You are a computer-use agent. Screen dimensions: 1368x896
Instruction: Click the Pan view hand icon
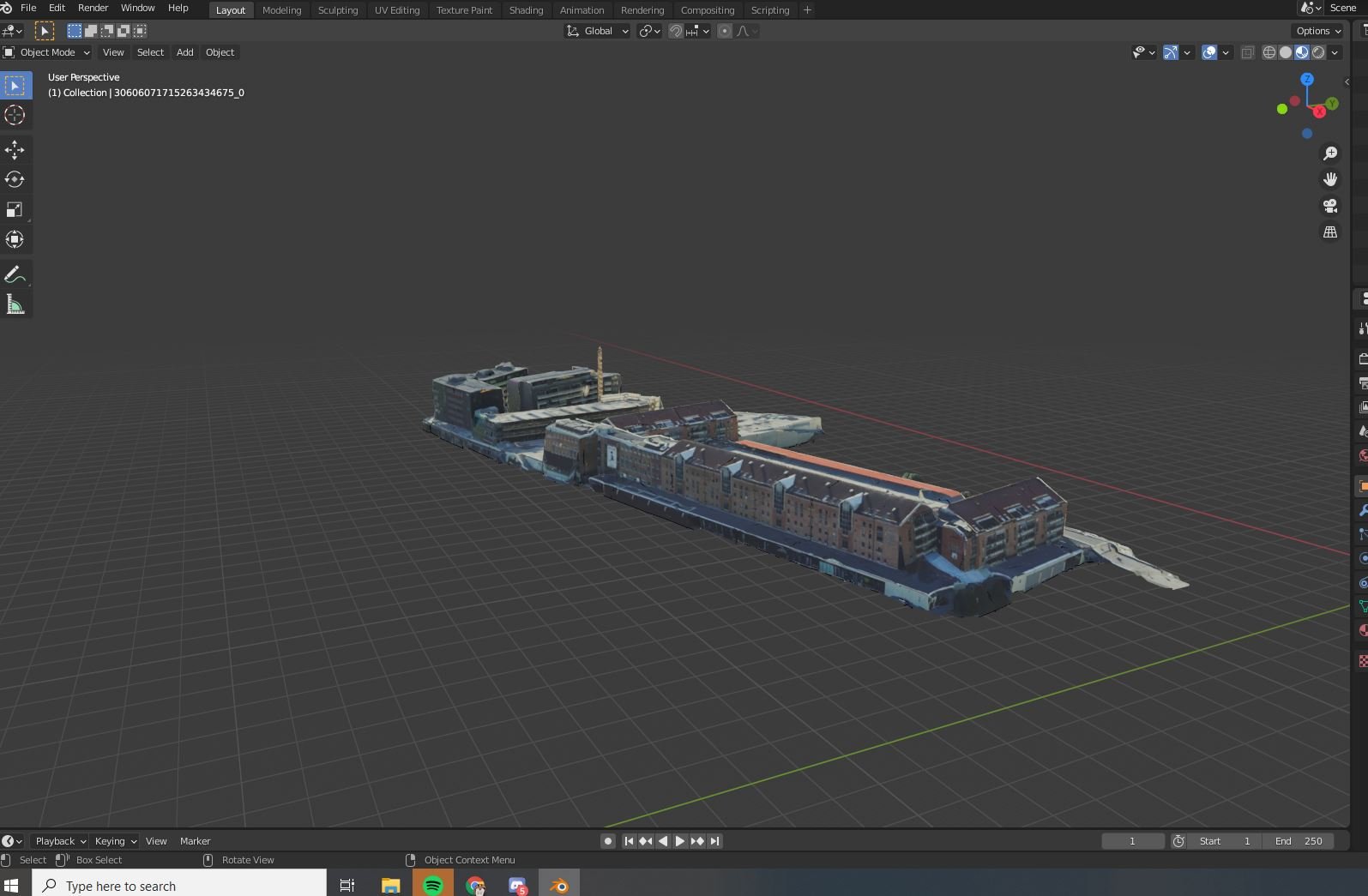(x=1330, y=179)
